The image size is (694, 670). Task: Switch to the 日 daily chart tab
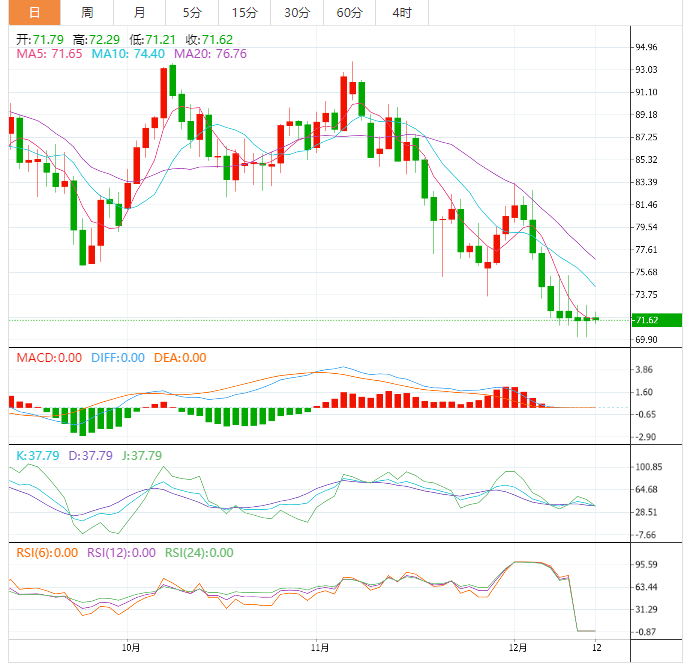tap(34, 12)
